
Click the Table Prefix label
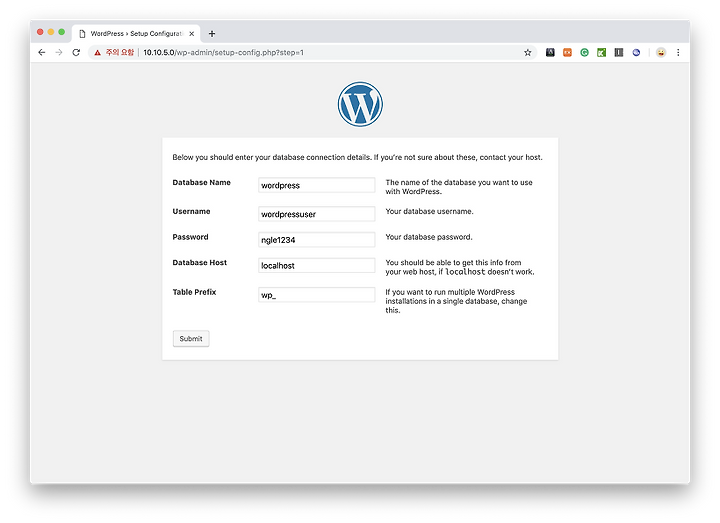[x=194, y=292]
